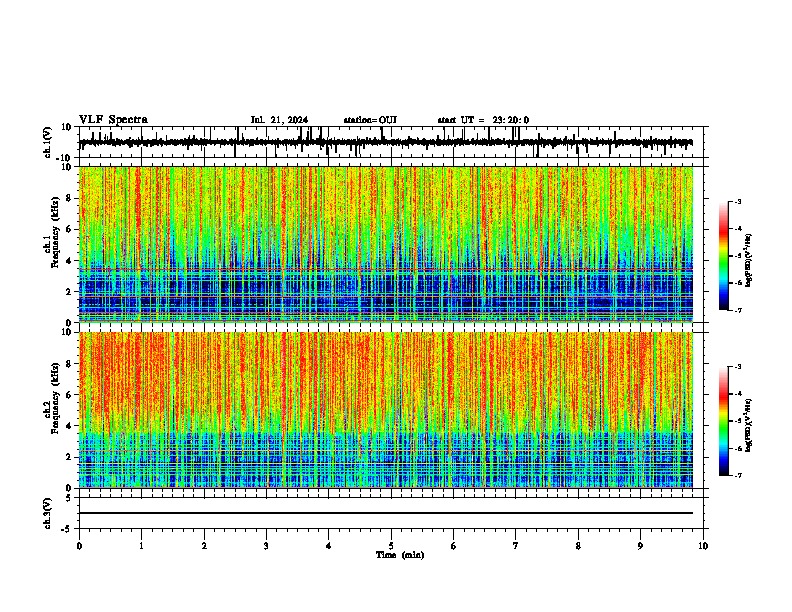The width and height of the screenshot is (792, 612).
Task: Click the "6" frequency tick of ch.2 spectrogram
Action: [x=69, y=394]
